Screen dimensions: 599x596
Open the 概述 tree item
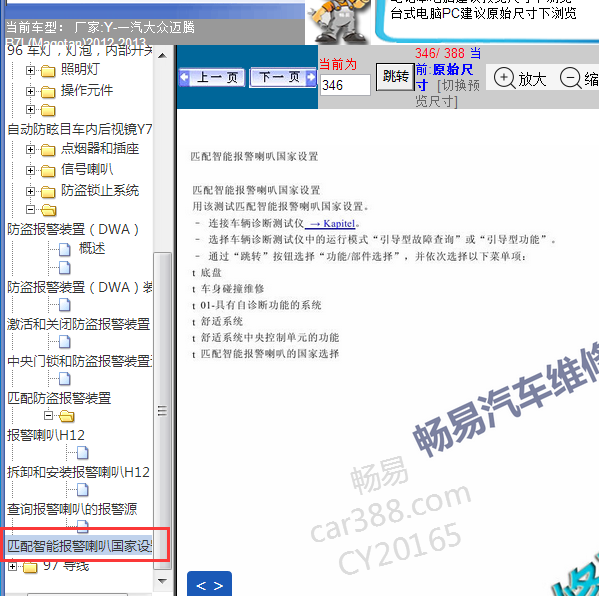[x=92, y=249]
